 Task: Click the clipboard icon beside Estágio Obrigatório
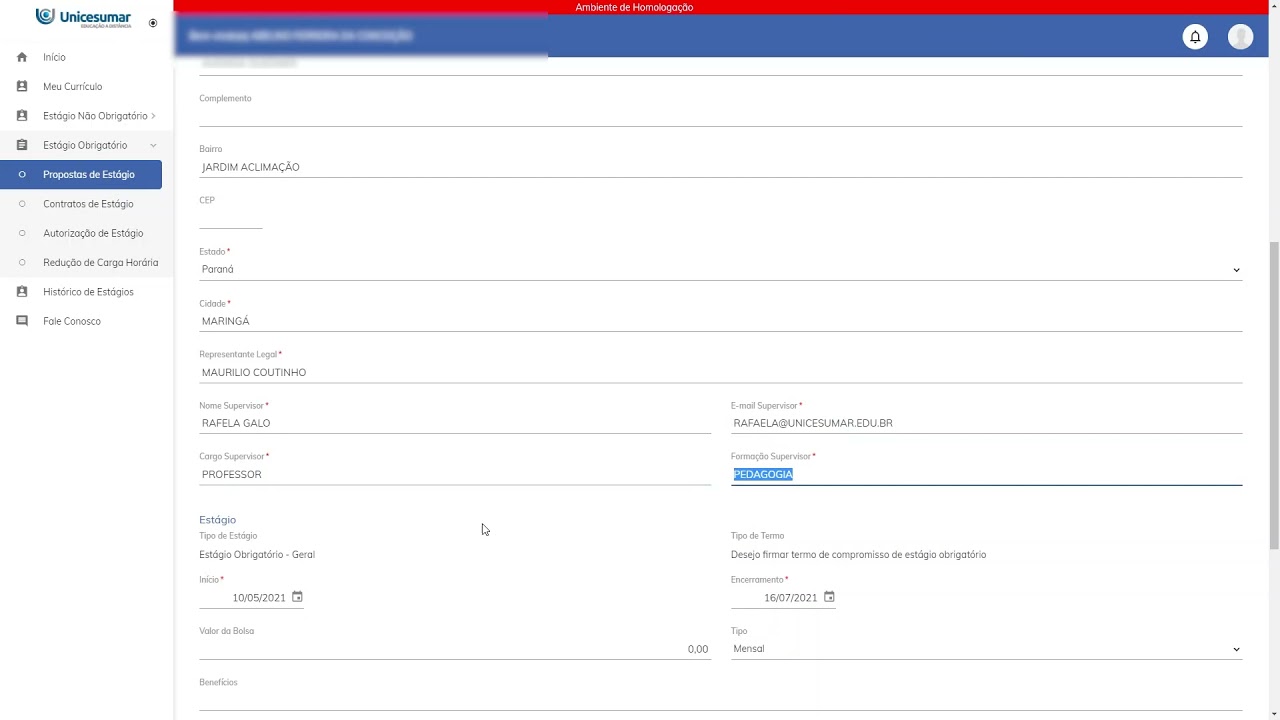(x=22, y=145)
